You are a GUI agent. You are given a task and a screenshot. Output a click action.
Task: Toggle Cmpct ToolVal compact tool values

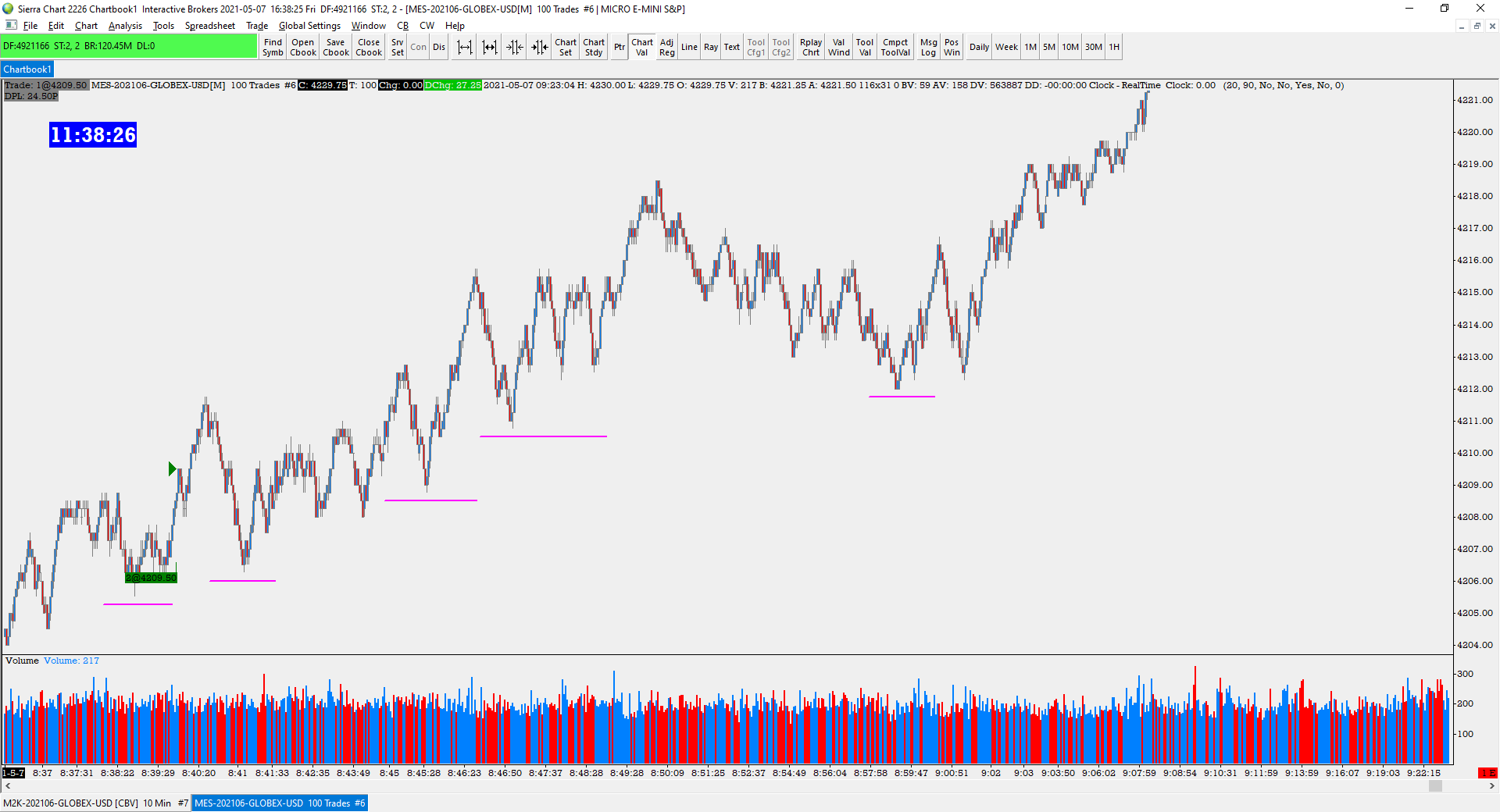point(895,47)
